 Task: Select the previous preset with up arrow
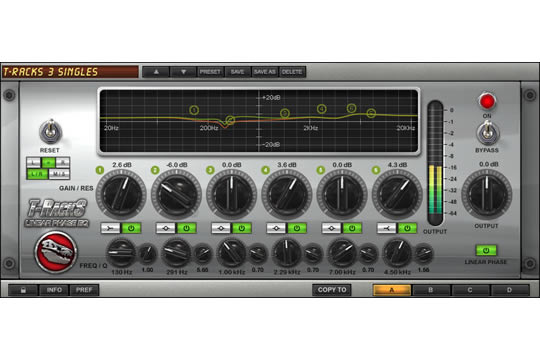[156, 72]
